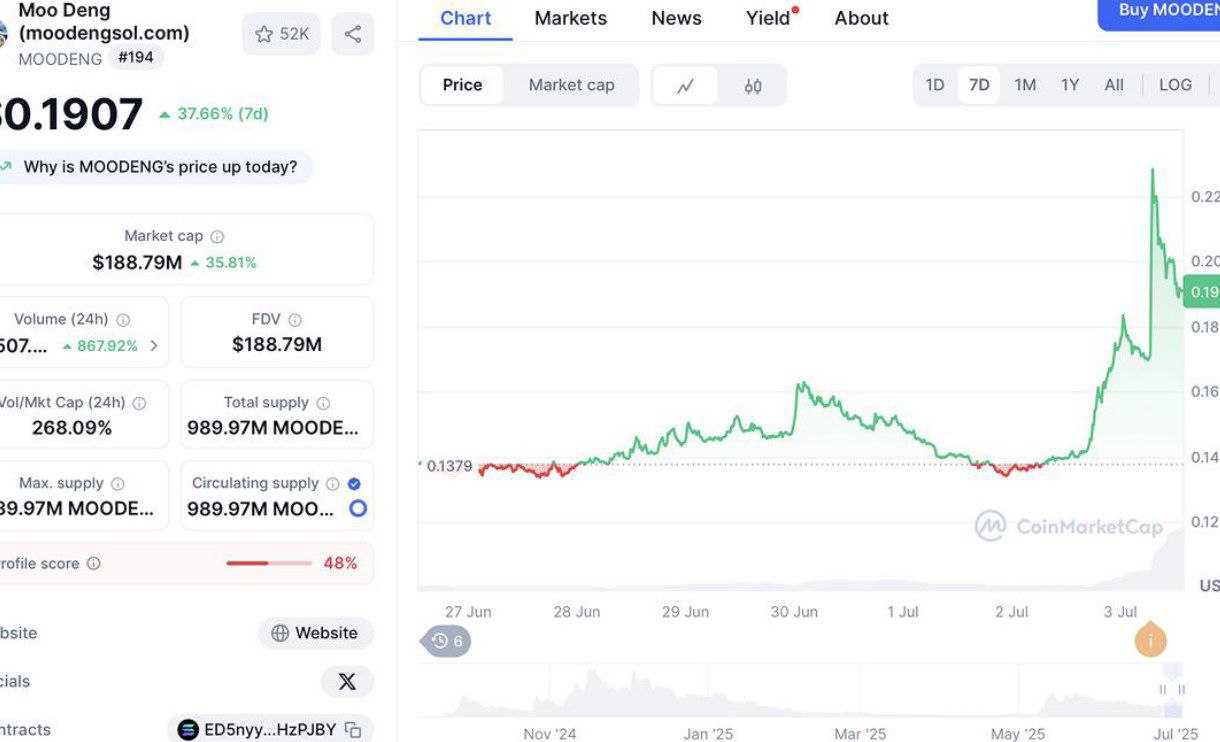This screenshot has height=742, width=1220.
Task: Click the verified circulating supply badge
Action: coord(354,484)
